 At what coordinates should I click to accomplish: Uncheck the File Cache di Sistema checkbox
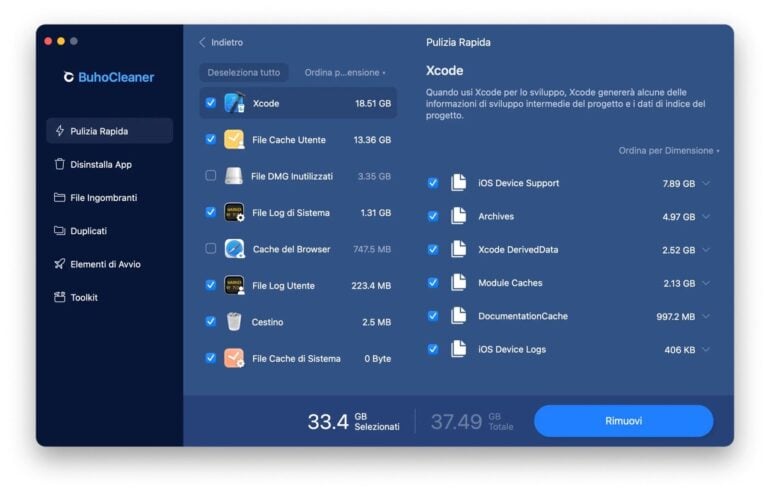[211, 357]
